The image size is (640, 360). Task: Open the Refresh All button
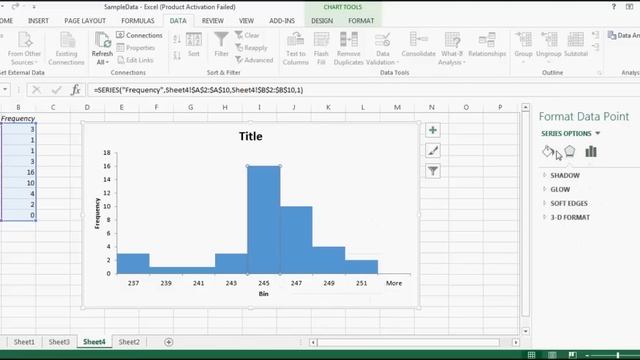[102, 48]
